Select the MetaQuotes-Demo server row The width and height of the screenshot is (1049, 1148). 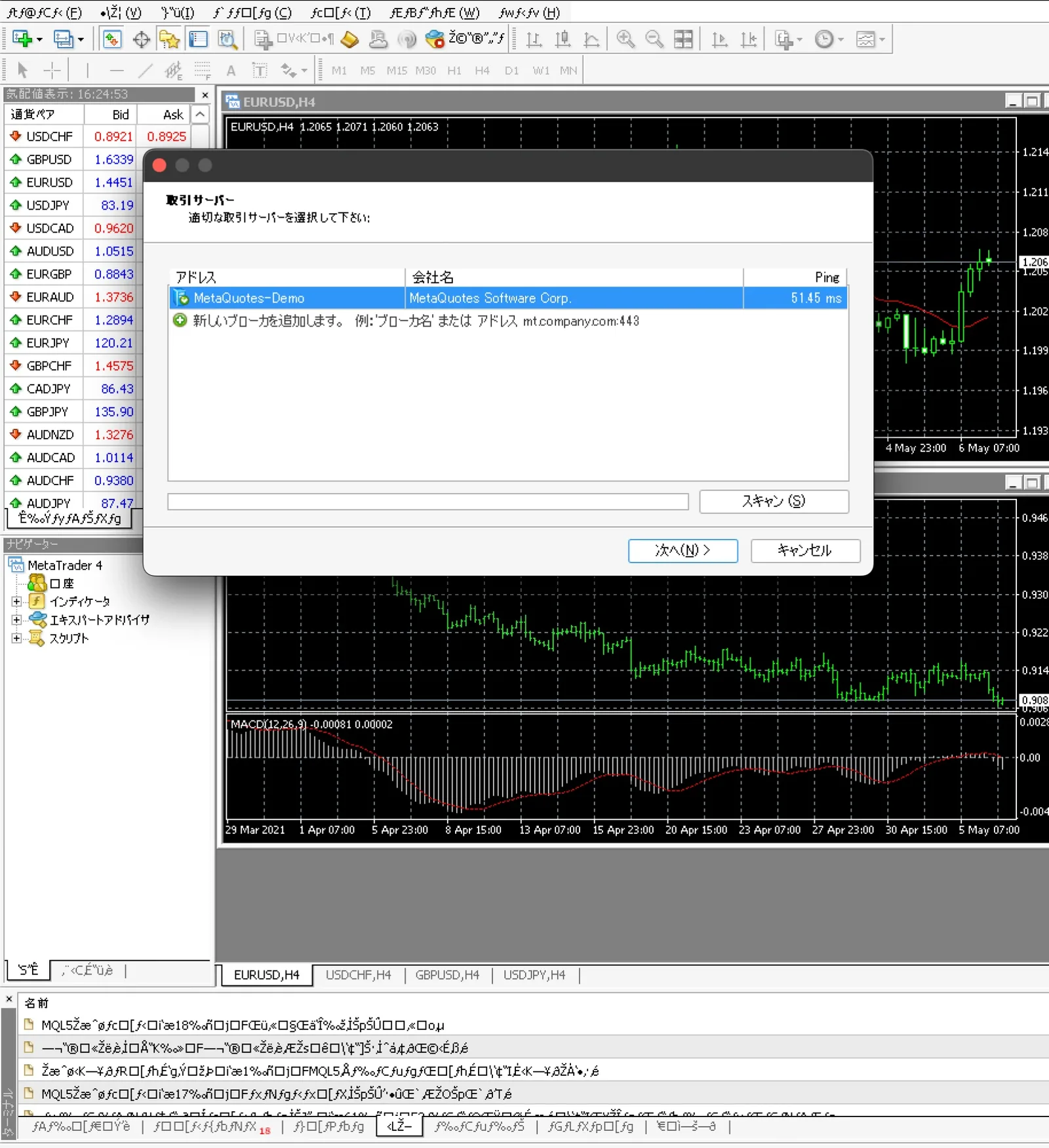(x=508, y=298)
